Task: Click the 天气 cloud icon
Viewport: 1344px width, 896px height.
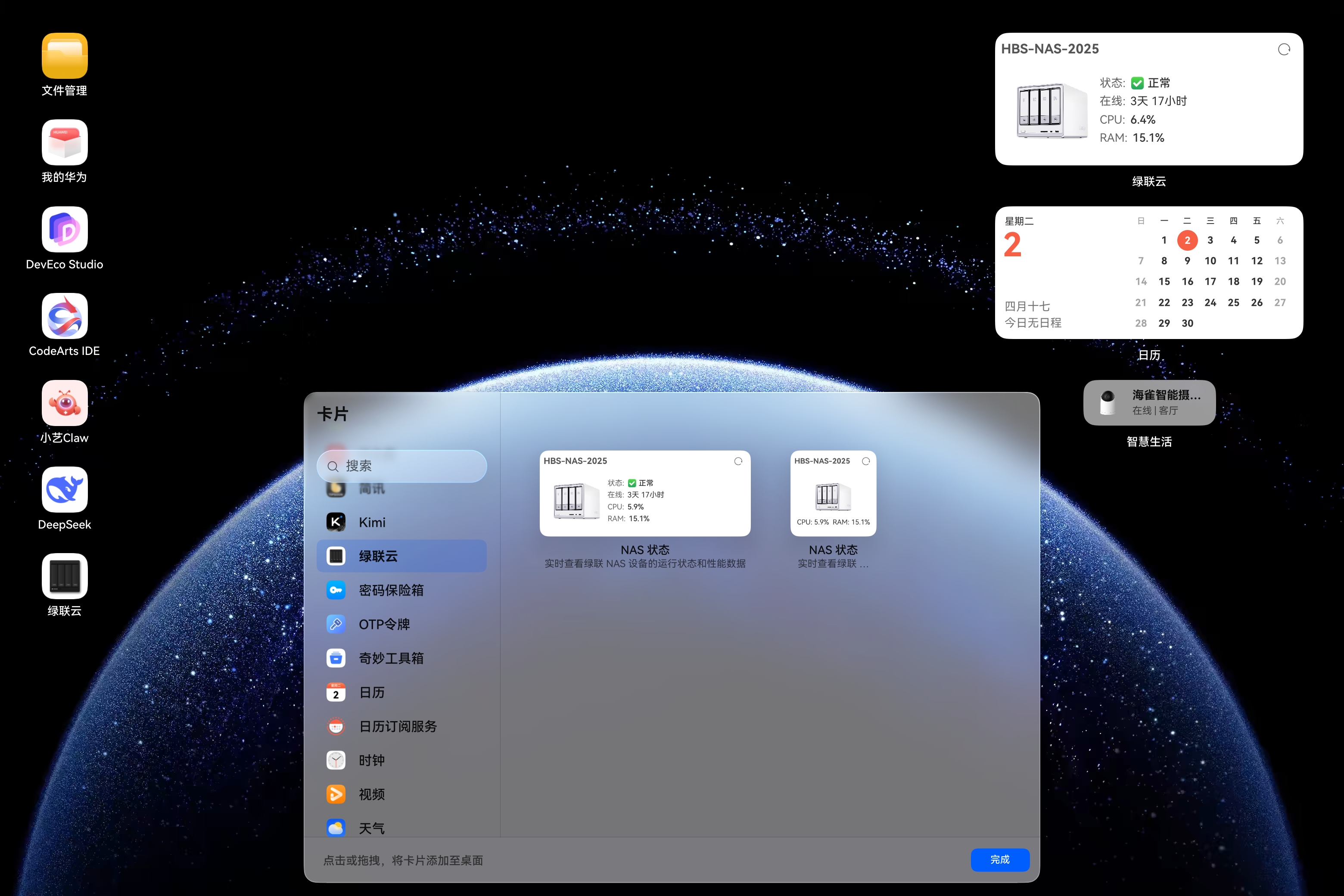Action: (x=336, y=828)
